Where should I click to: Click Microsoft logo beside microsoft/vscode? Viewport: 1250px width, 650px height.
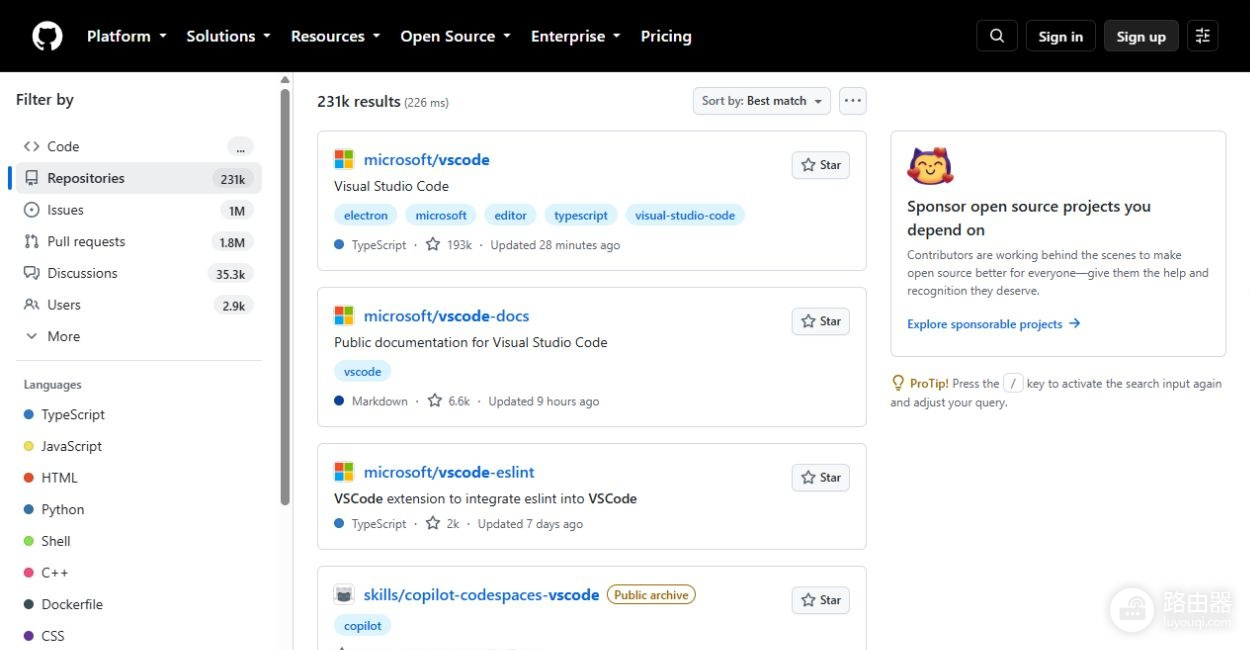[x=344, y=159]
